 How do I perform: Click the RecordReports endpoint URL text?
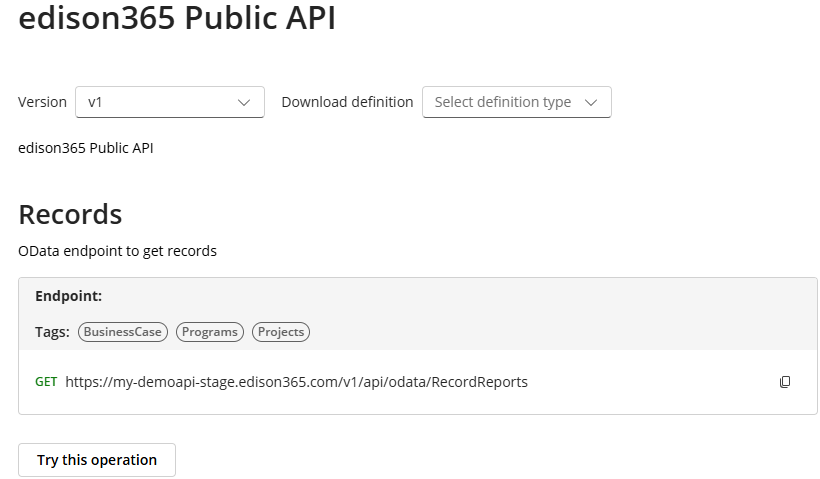[296, 382]
